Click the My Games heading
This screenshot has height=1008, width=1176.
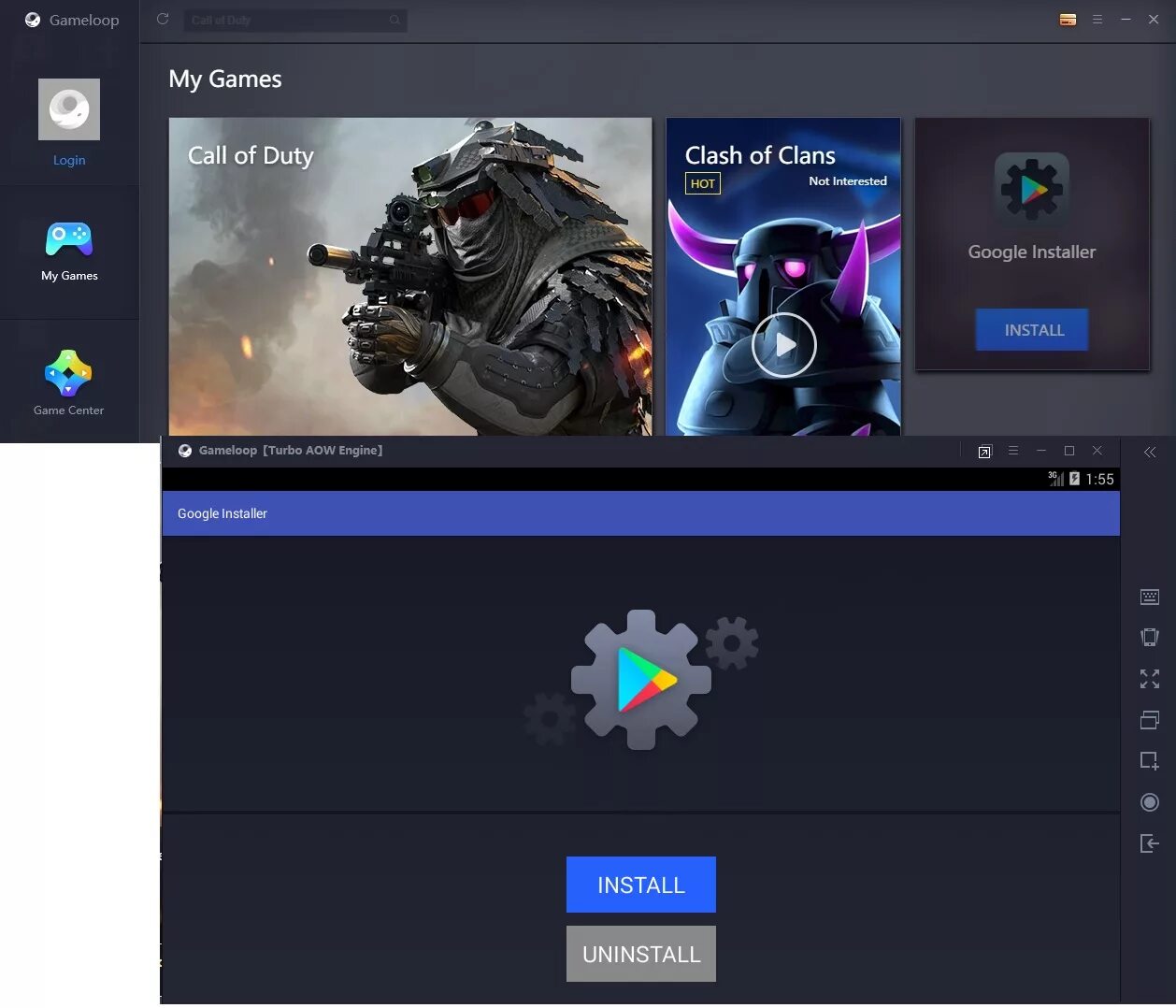225,79
